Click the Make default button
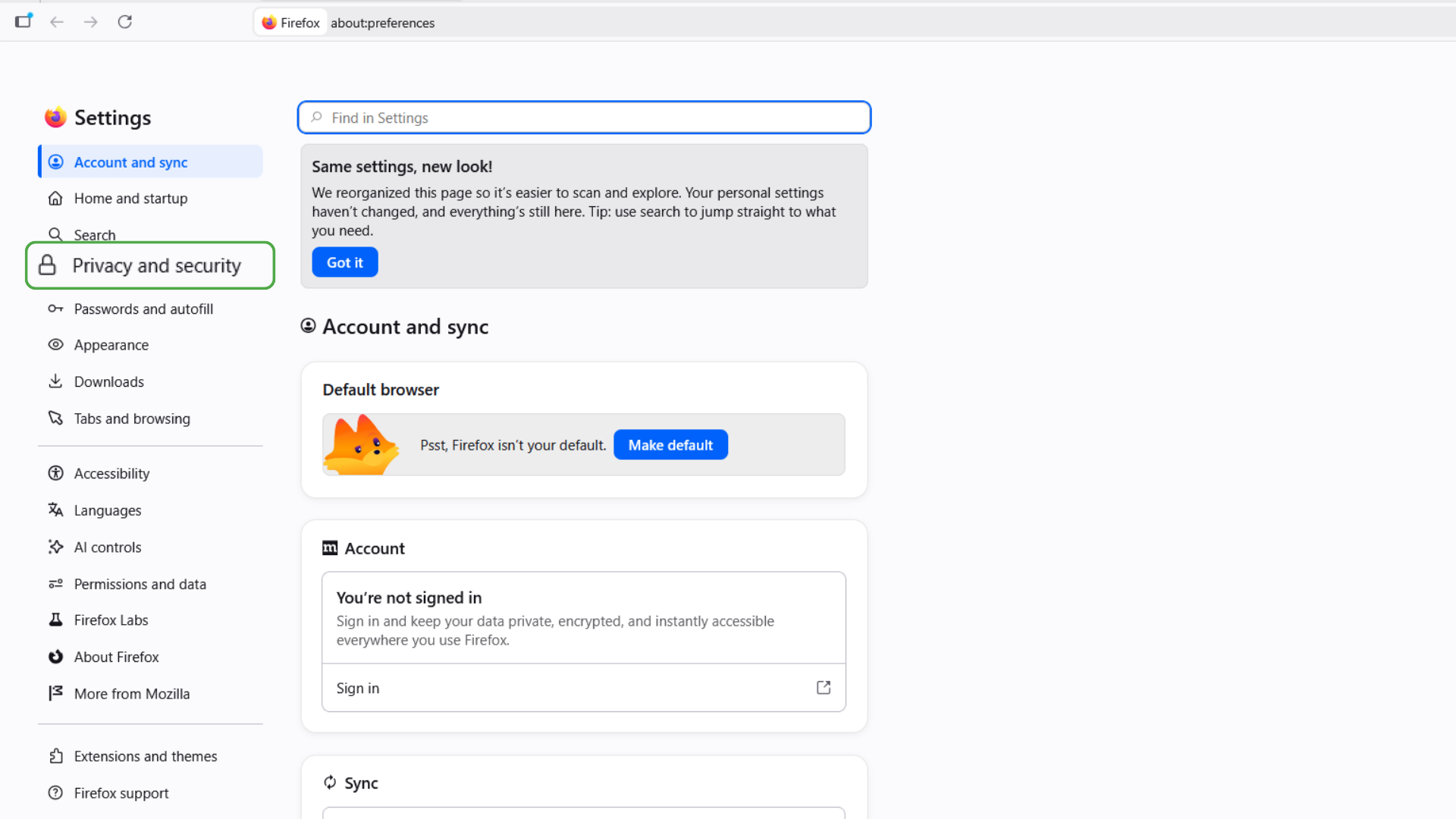 [x=670, y=445]
